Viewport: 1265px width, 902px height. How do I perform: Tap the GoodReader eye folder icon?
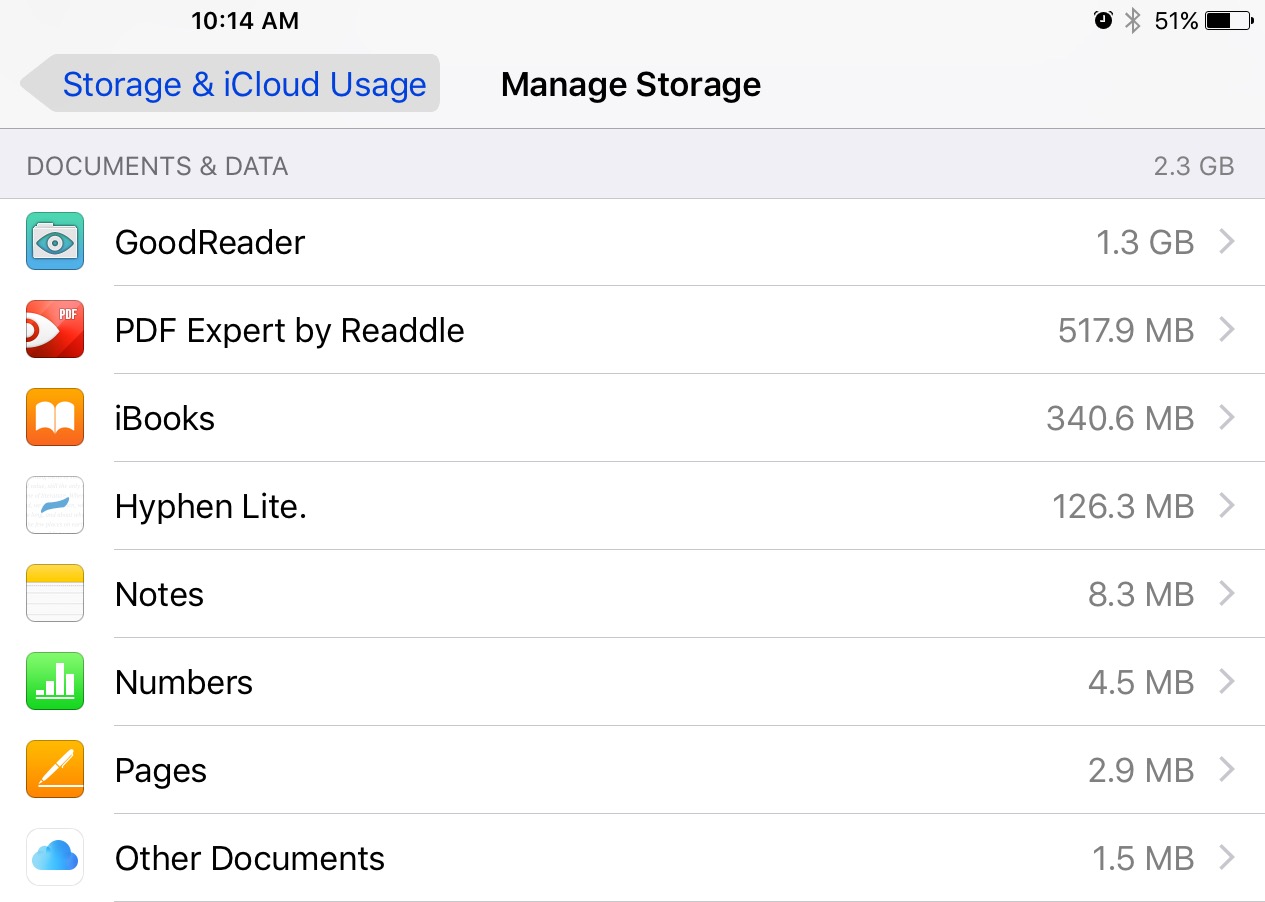coord(55,242)
